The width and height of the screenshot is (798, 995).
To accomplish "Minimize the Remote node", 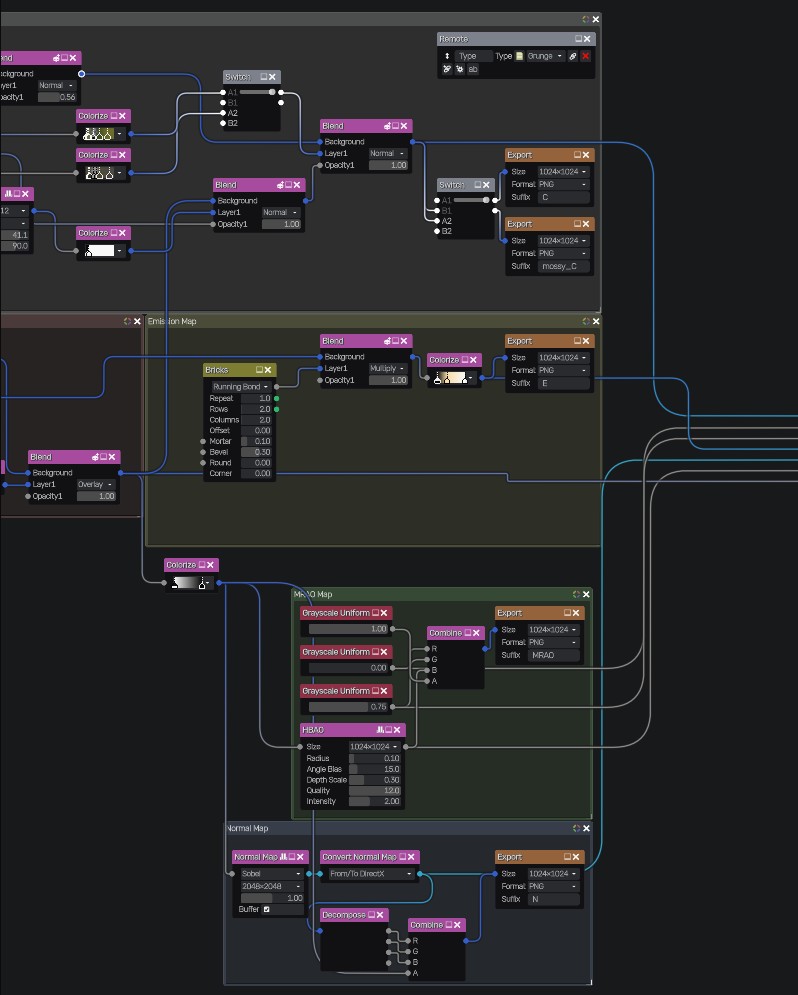I will [x=578, y=39].
